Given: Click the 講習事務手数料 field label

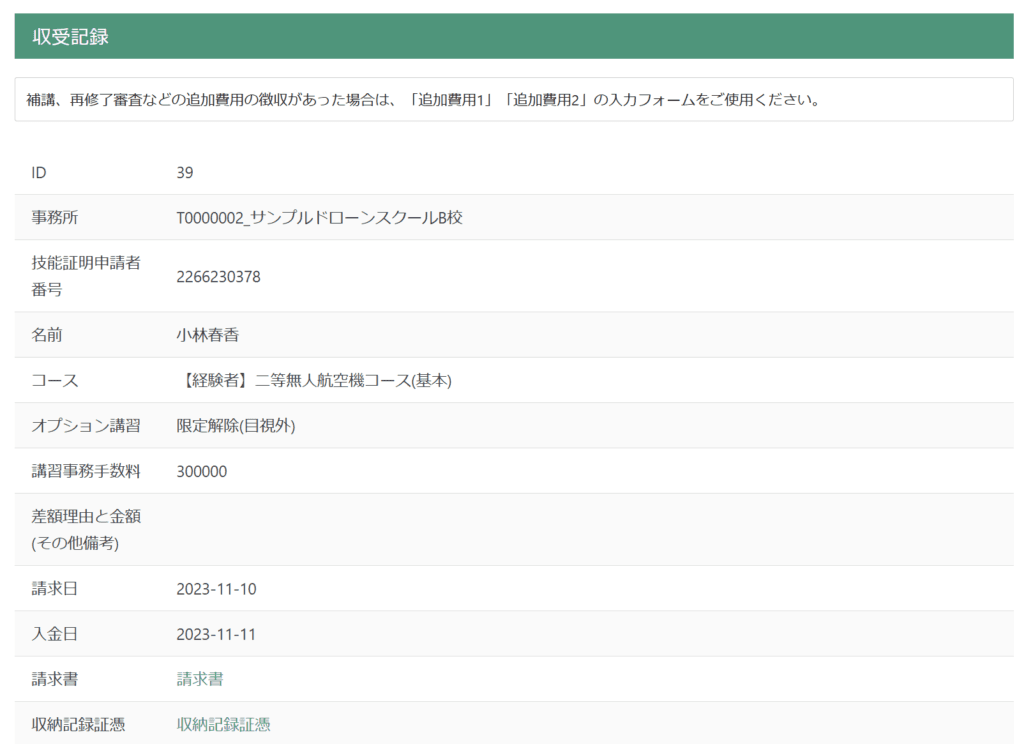Looking at the screenshot, I should pos(86,471).
